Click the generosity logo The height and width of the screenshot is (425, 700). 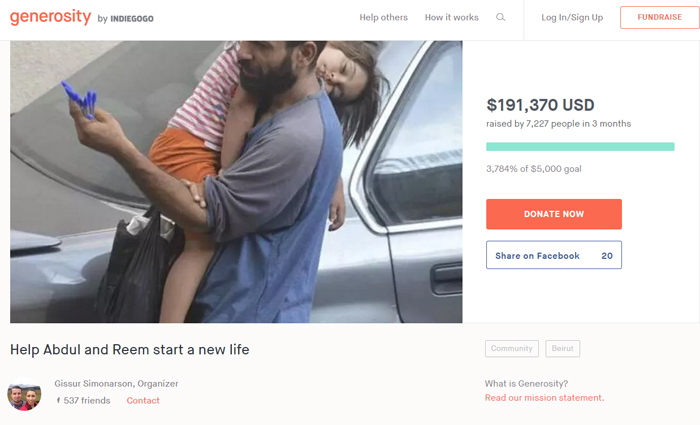(x=50, y=17)
